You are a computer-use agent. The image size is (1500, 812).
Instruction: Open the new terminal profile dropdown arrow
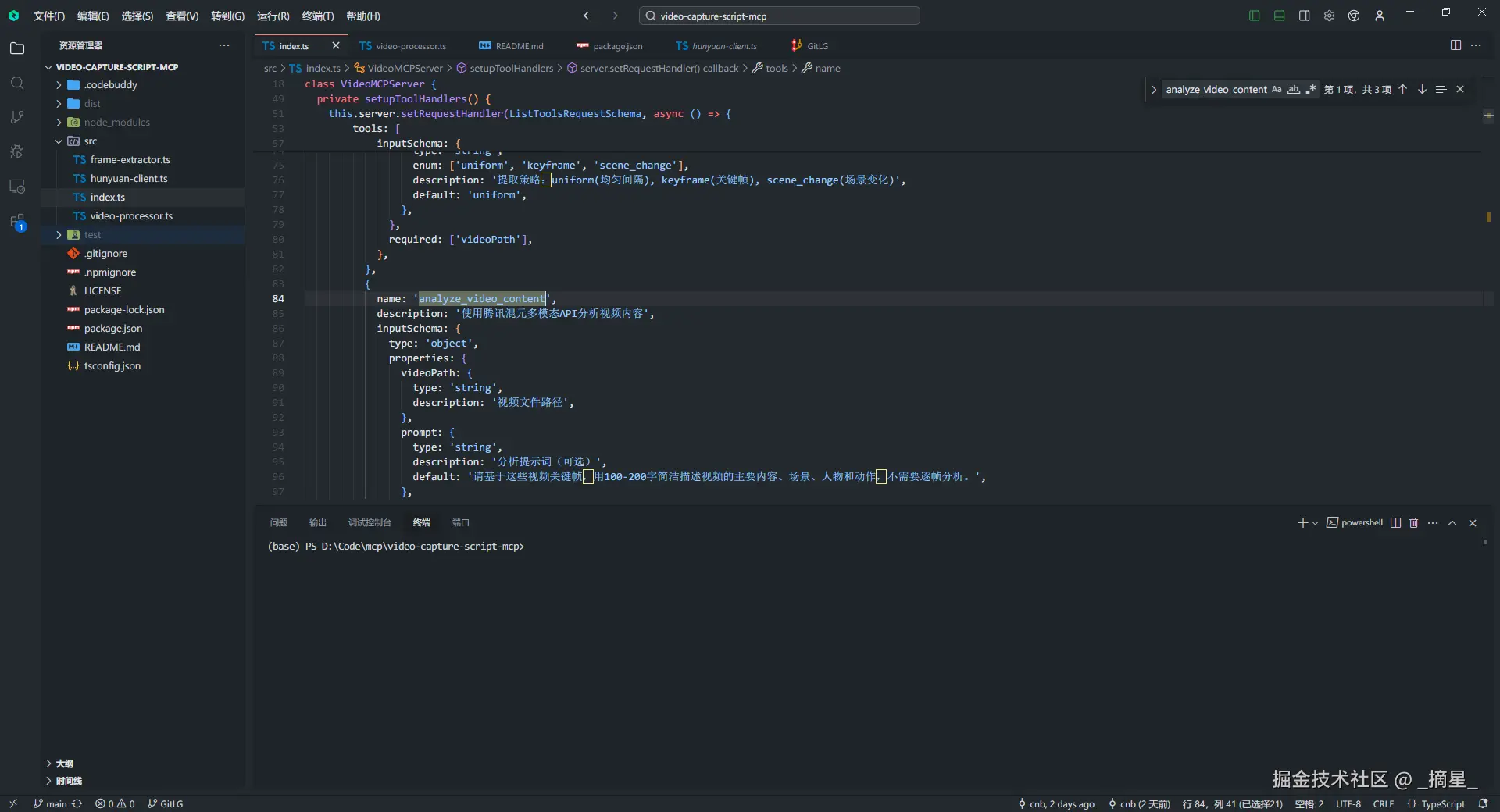coord(1316,523)
